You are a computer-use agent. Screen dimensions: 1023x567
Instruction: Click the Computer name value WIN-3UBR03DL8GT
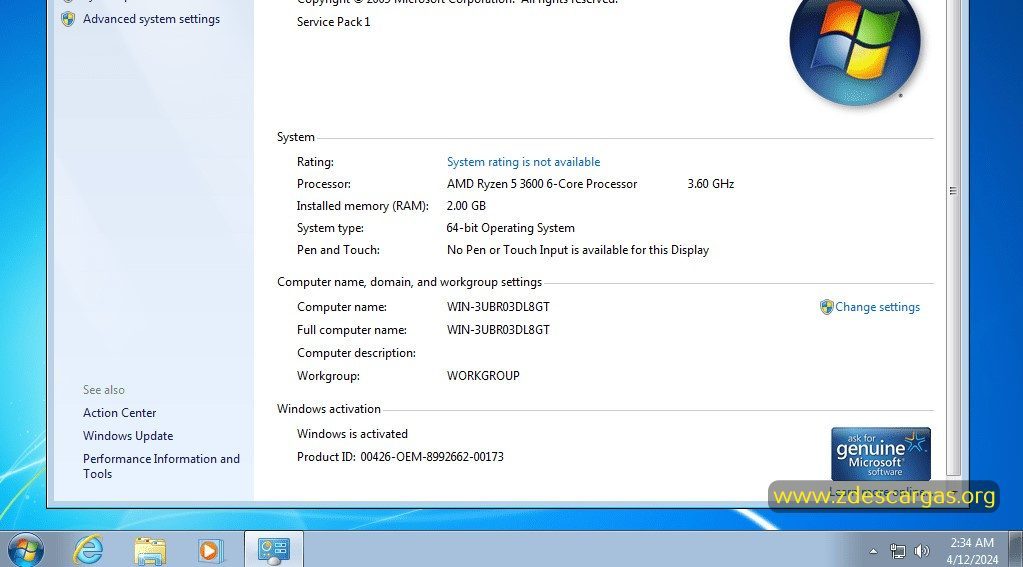pyautogui.click(x=498, y=307)
